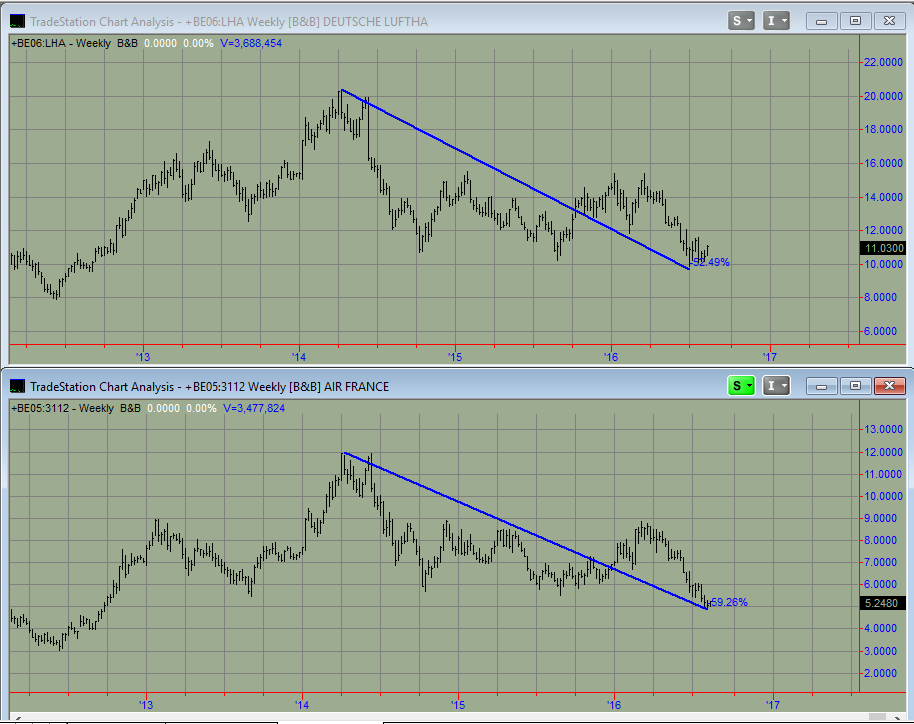Click the chart icon in Lufthansa title bar
The image size is (914, 724).
(17, 22)
